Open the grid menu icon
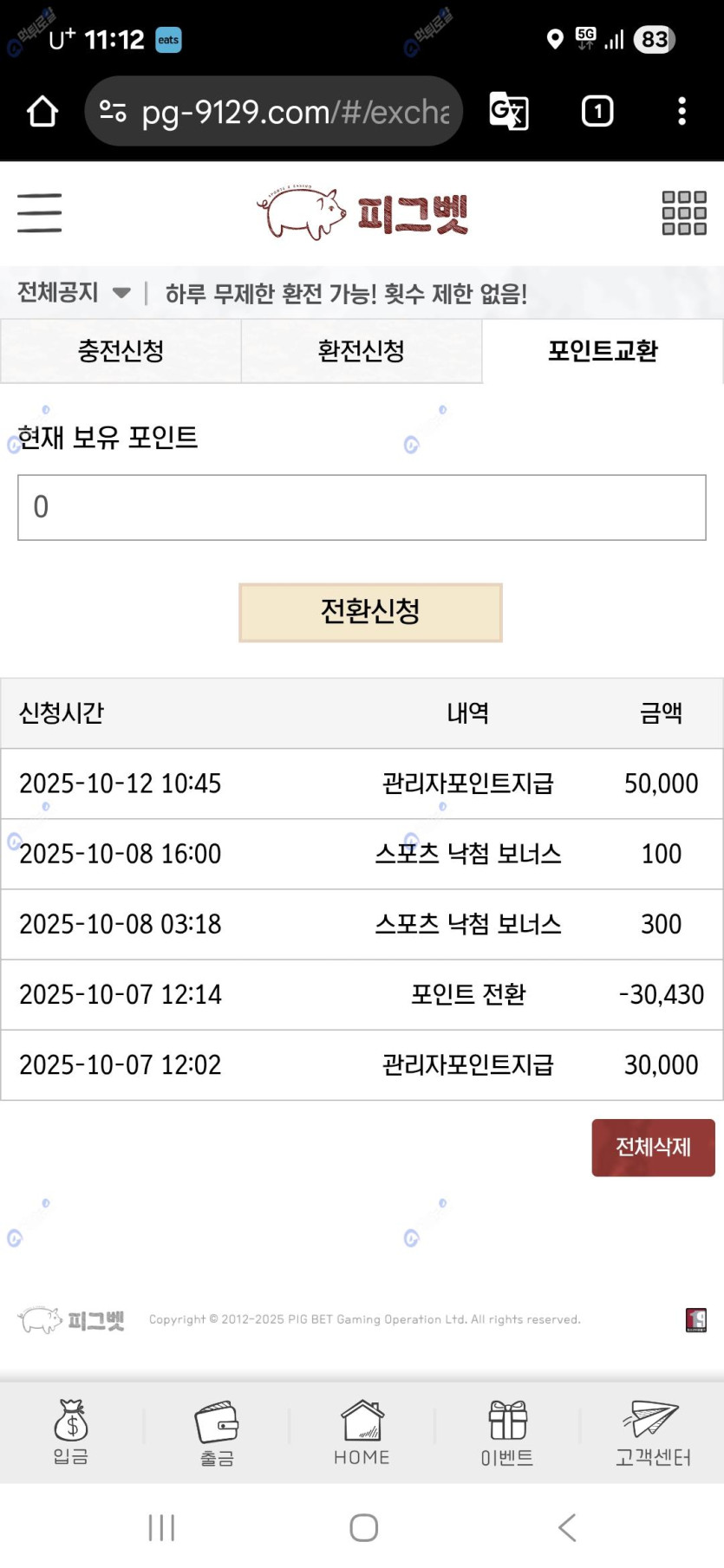The image size is (724, 1568). pyautogui.click(x=684, y=212)
